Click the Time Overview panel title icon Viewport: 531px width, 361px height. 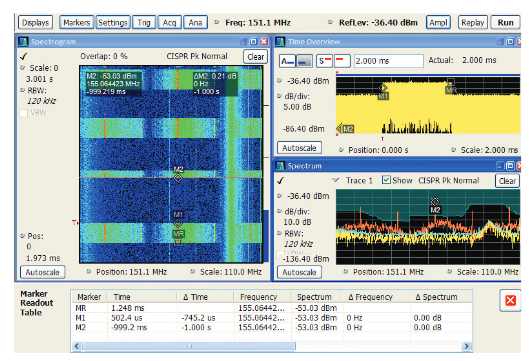coord(280,42)
